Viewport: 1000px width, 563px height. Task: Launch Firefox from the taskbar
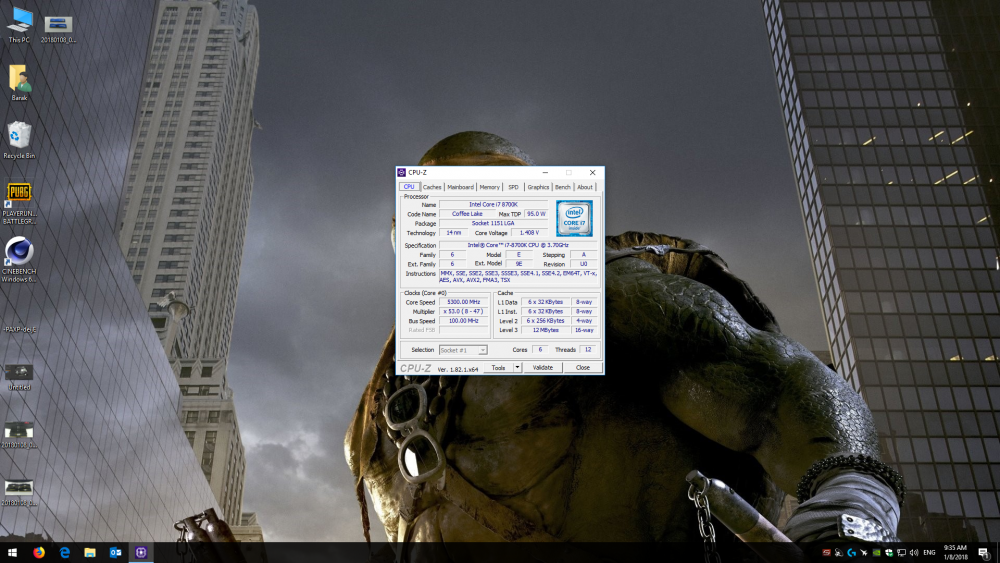tap(39, 552)
